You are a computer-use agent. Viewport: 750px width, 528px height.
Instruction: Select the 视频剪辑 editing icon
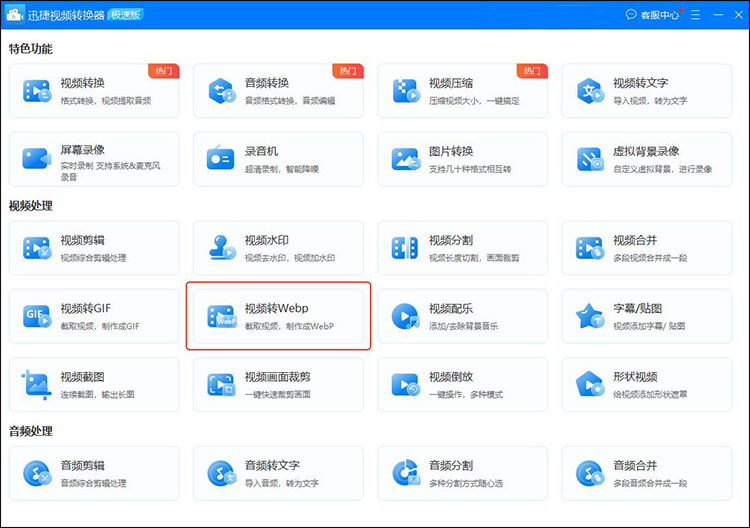[37, 248]
